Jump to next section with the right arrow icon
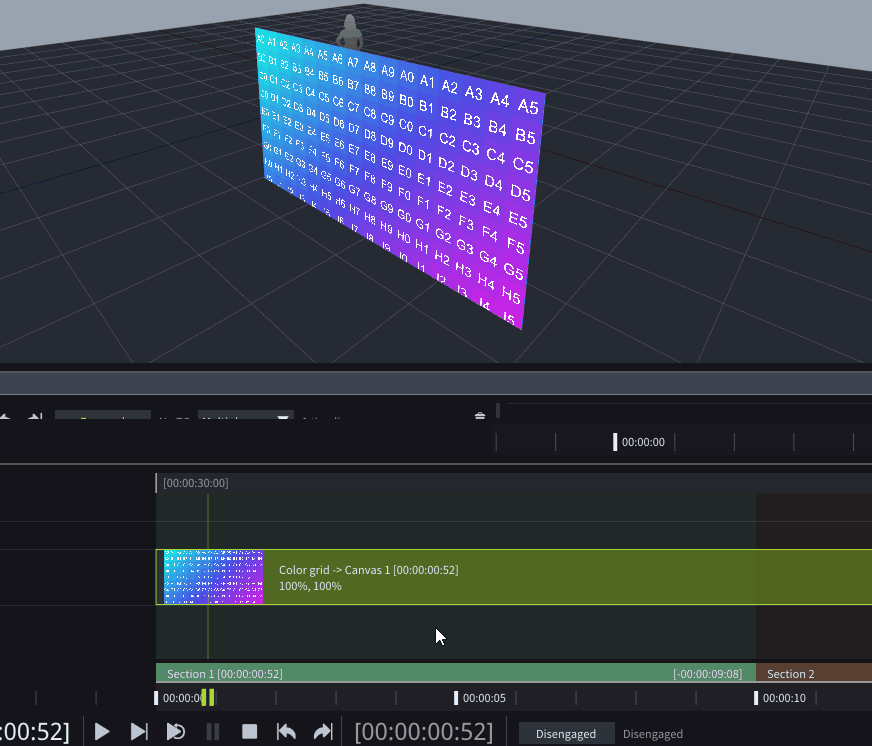This screenshot has width=872, height=746. (322, 732)
